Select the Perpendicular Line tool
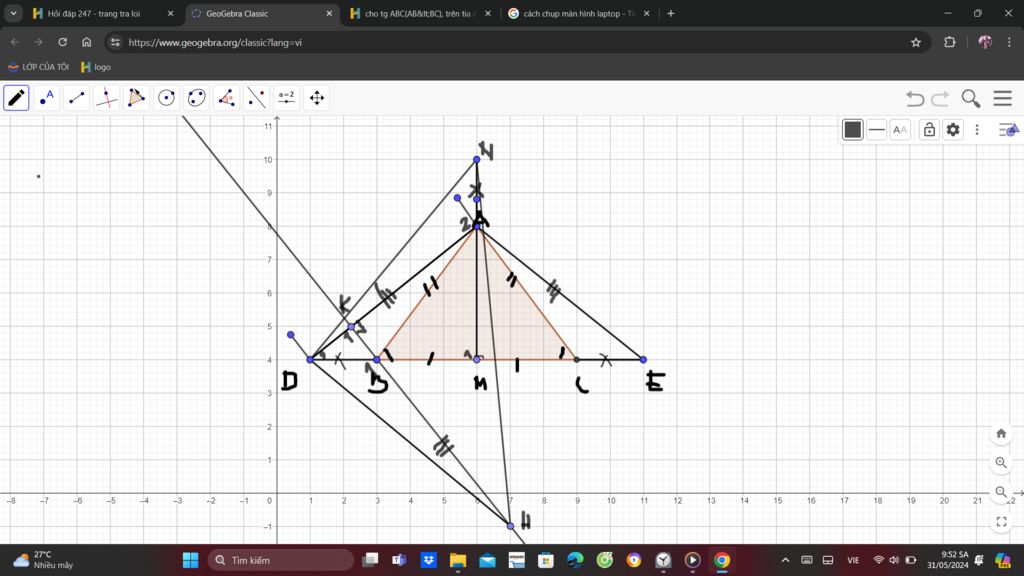1024x576 pixels. (x=107, y=98)
